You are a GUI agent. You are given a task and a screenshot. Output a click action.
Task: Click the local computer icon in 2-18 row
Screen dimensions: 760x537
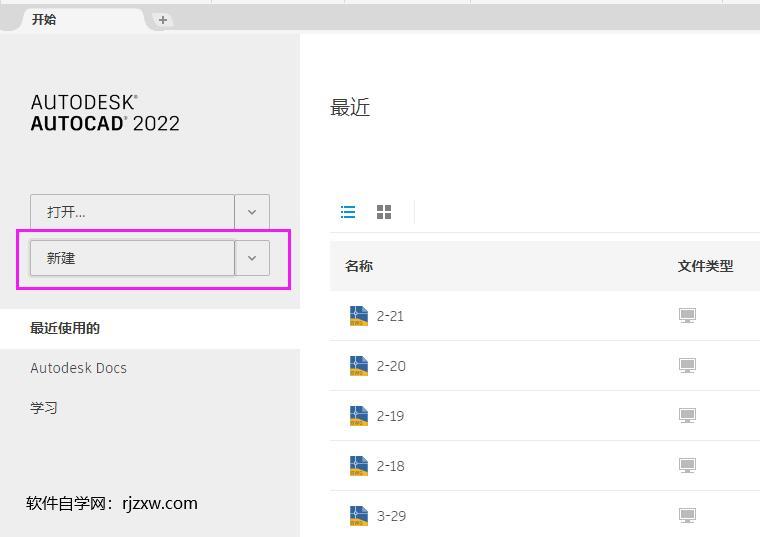[x=687, y=465]
